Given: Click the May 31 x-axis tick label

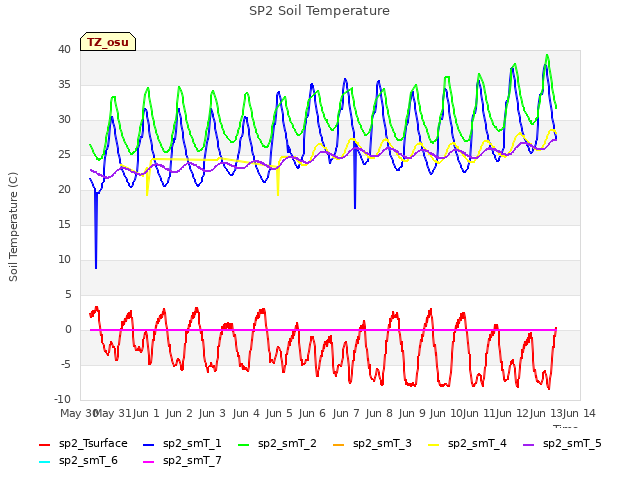Looking at the screenshot, I should point(112,413).
